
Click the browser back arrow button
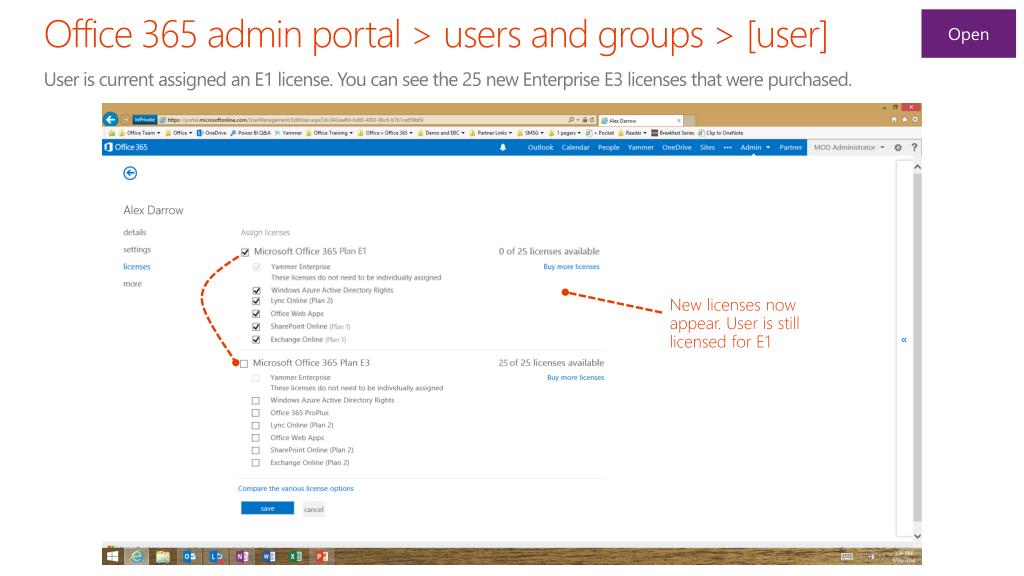click(110, 120)
